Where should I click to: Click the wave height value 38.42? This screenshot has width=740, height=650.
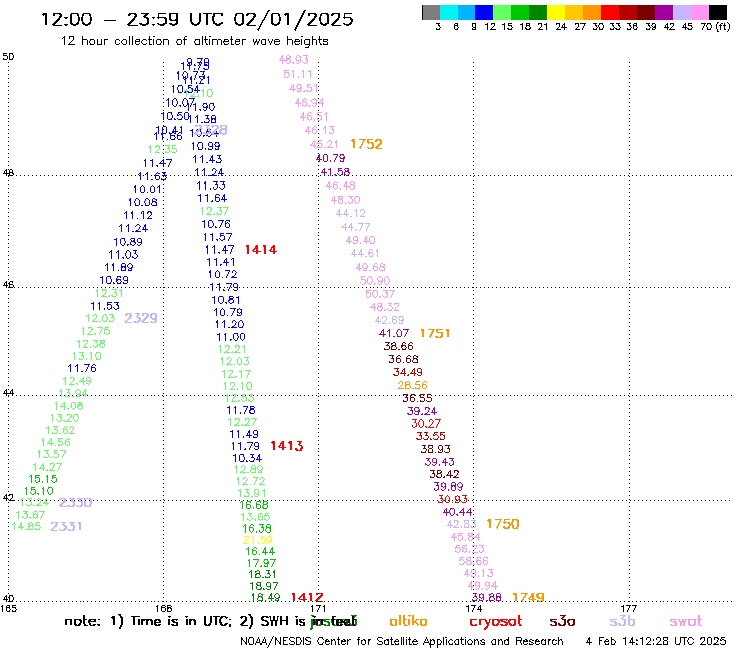444,474
